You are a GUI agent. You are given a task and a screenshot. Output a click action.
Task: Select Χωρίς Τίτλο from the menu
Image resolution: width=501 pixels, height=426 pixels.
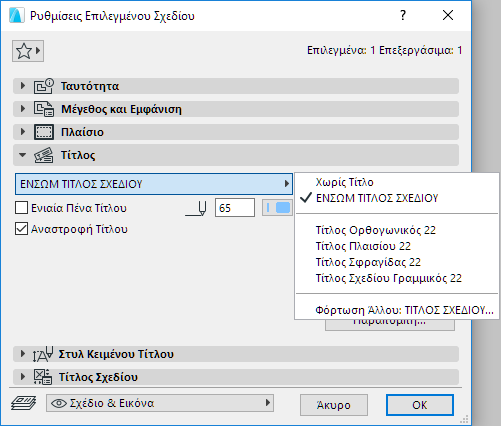(x=344, y=182)
